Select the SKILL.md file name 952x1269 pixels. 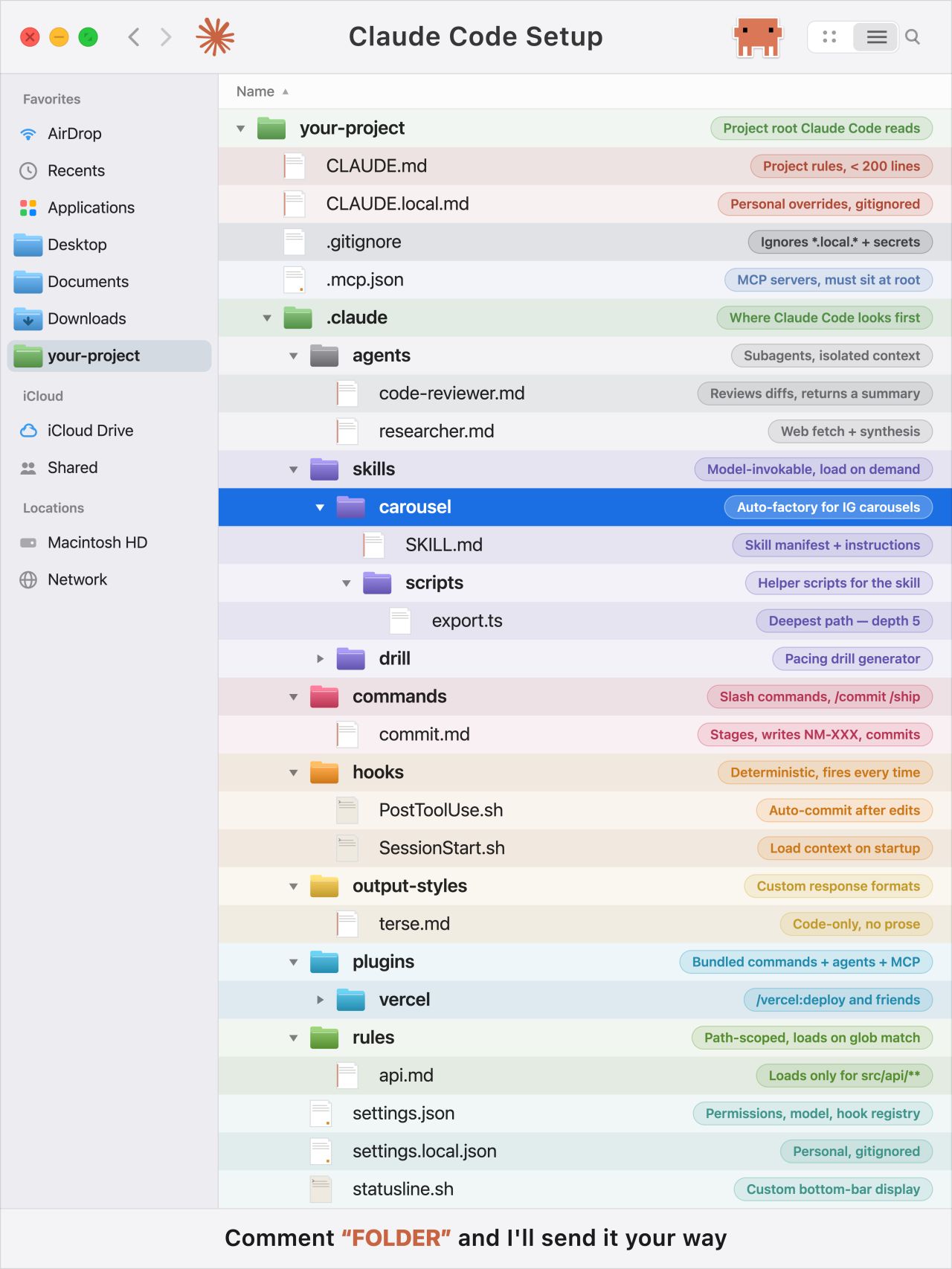click(444, 545)
